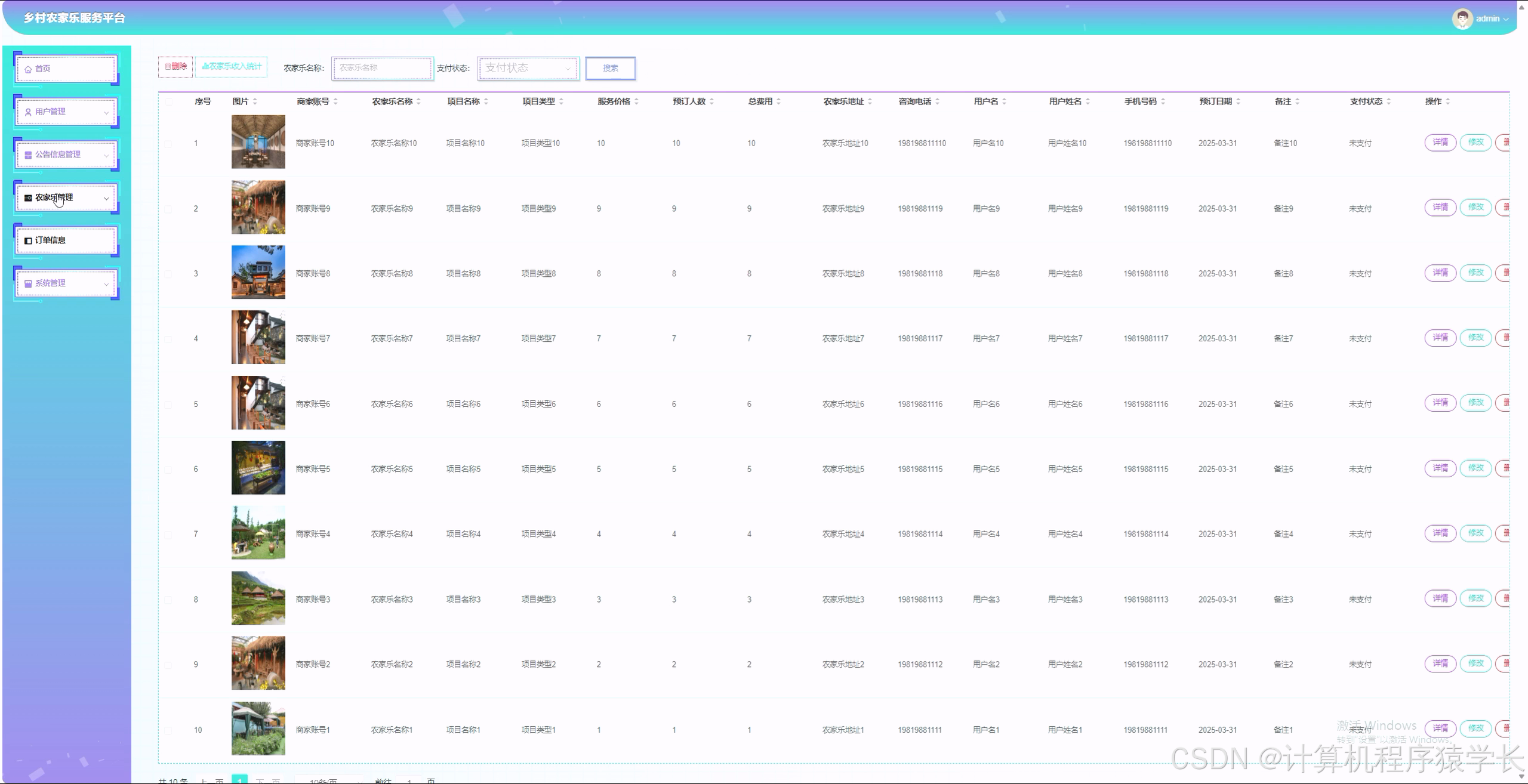Viewport: 1528px width, 784px height.
Task: Sort by 预订日期 column arrows
Action: tap(1238, 102)
